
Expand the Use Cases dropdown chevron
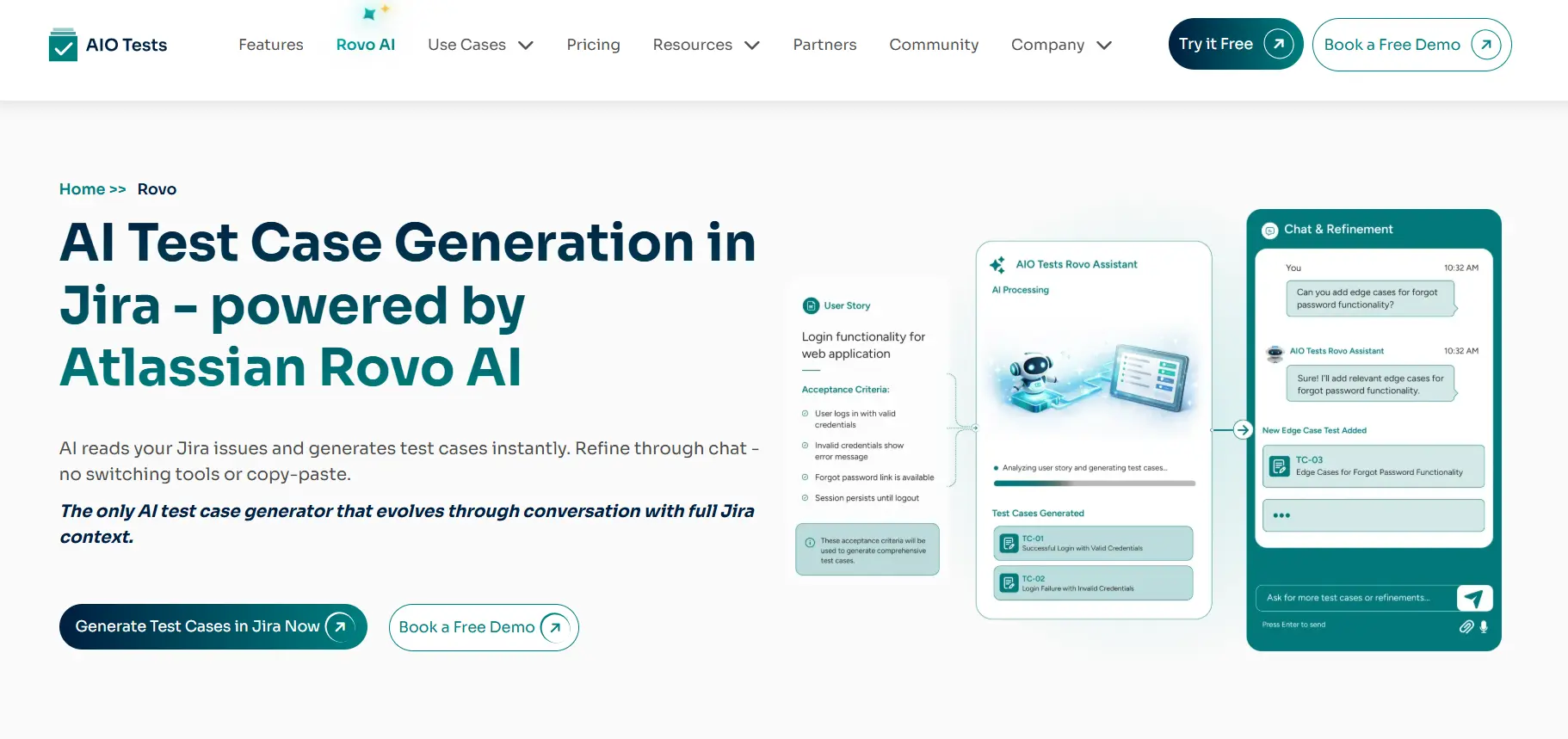tap(526, 46)
